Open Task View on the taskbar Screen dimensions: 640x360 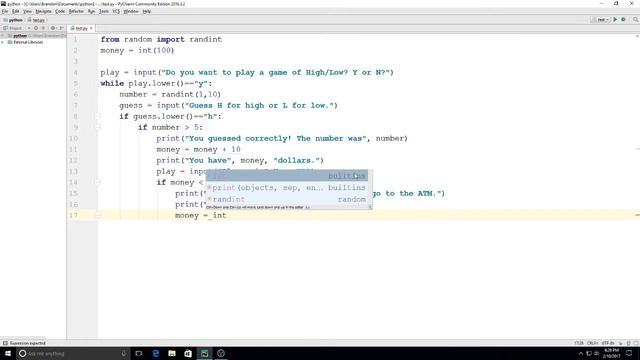(x=139, y=353)
